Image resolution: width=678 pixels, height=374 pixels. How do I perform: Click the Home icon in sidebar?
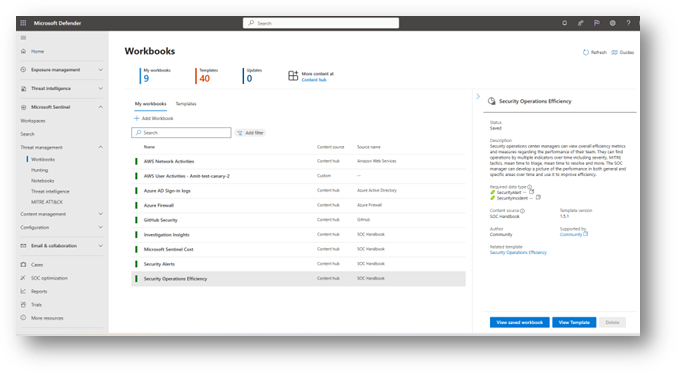[23, 51]
